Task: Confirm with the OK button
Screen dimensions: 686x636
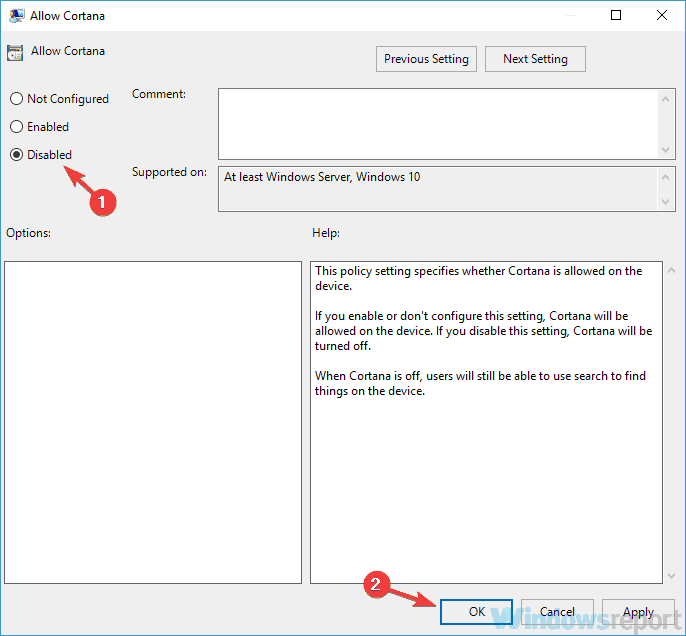Action: (476, 612)
